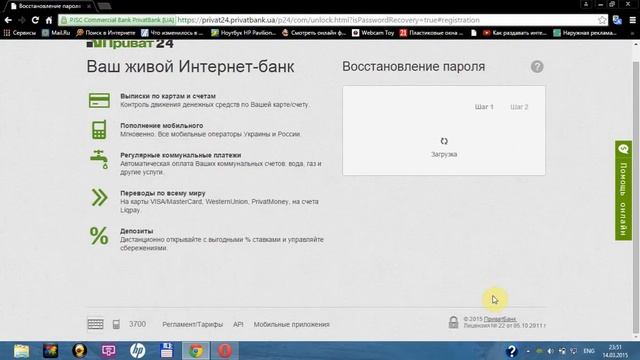This screenshot has height=360, width=640.
Task: Open the volume tray icon
Action: pyautogui.click(x=551, y=351)
